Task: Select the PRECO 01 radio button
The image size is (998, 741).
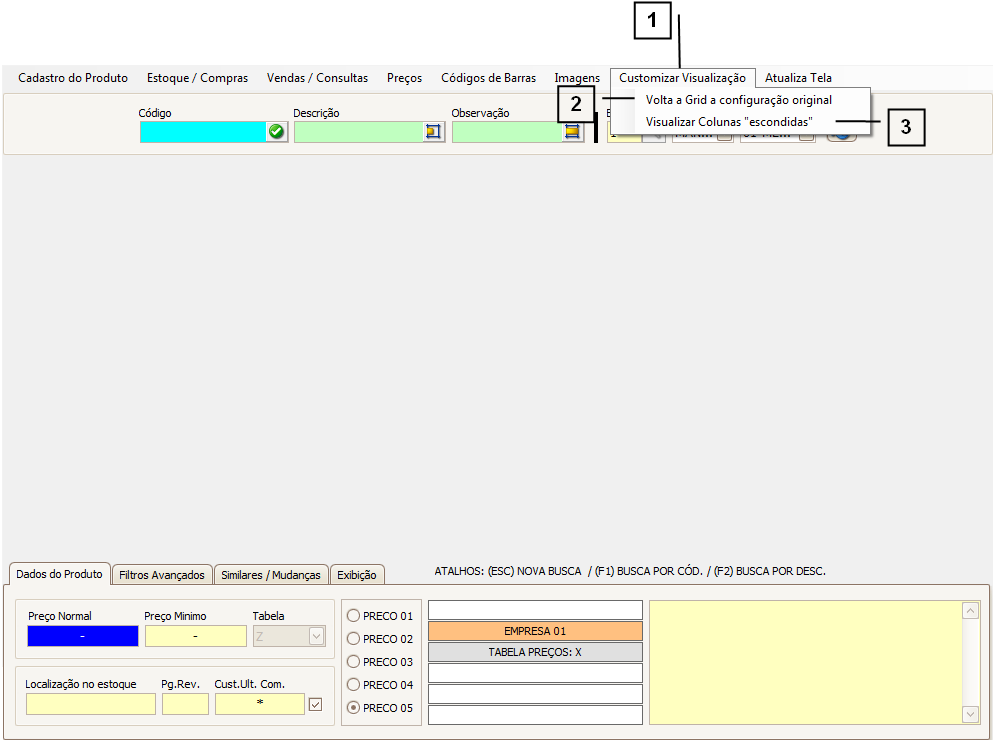Action: point(353,616)
